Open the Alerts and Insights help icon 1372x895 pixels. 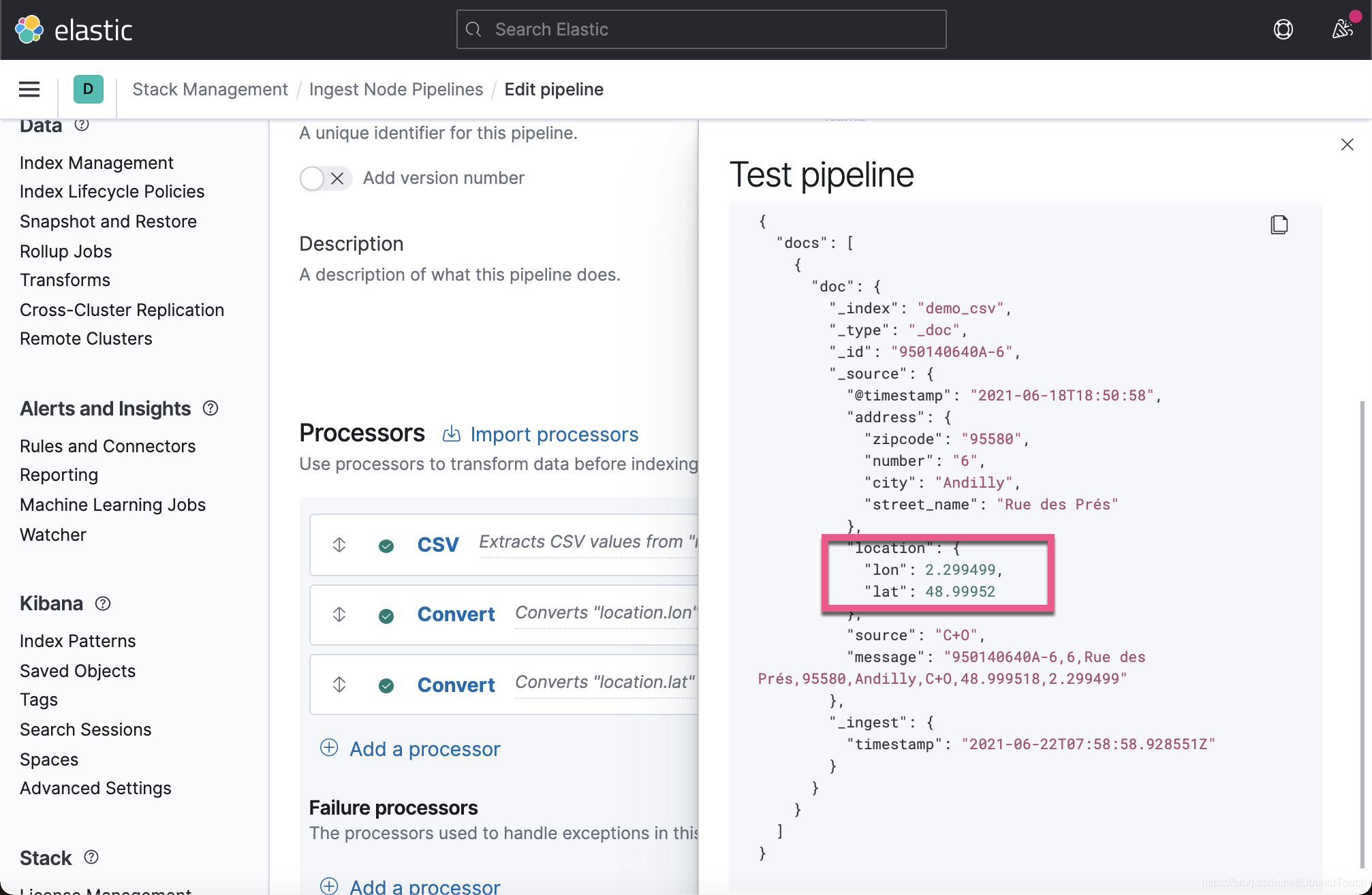point(210,408)
